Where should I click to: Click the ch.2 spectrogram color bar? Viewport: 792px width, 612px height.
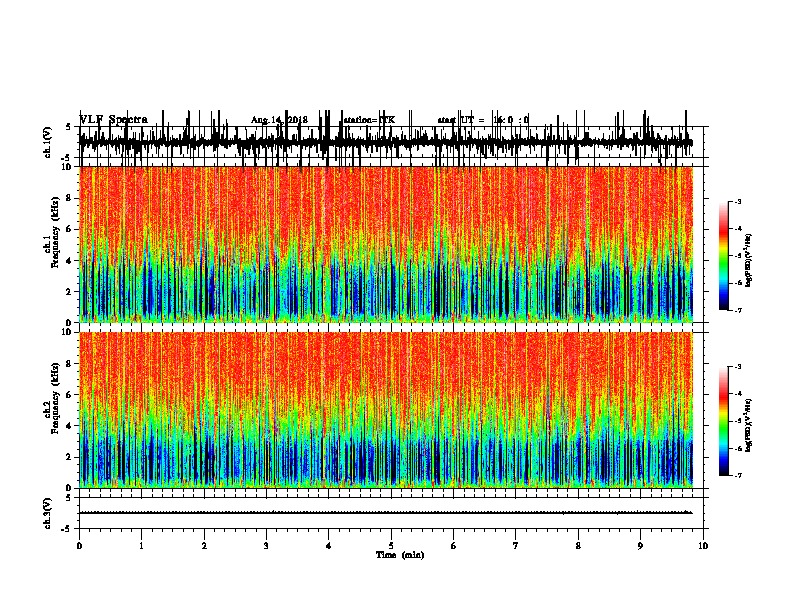coord(724,421)
